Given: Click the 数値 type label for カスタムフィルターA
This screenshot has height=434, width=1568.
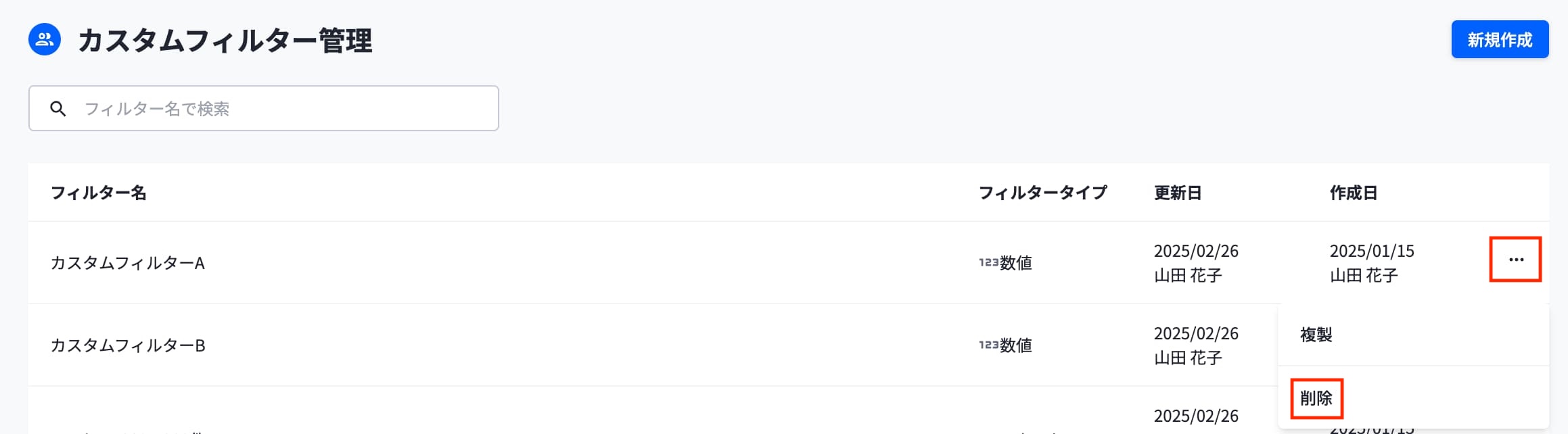Looking at the screenshot, I should tap(1016, 263).
